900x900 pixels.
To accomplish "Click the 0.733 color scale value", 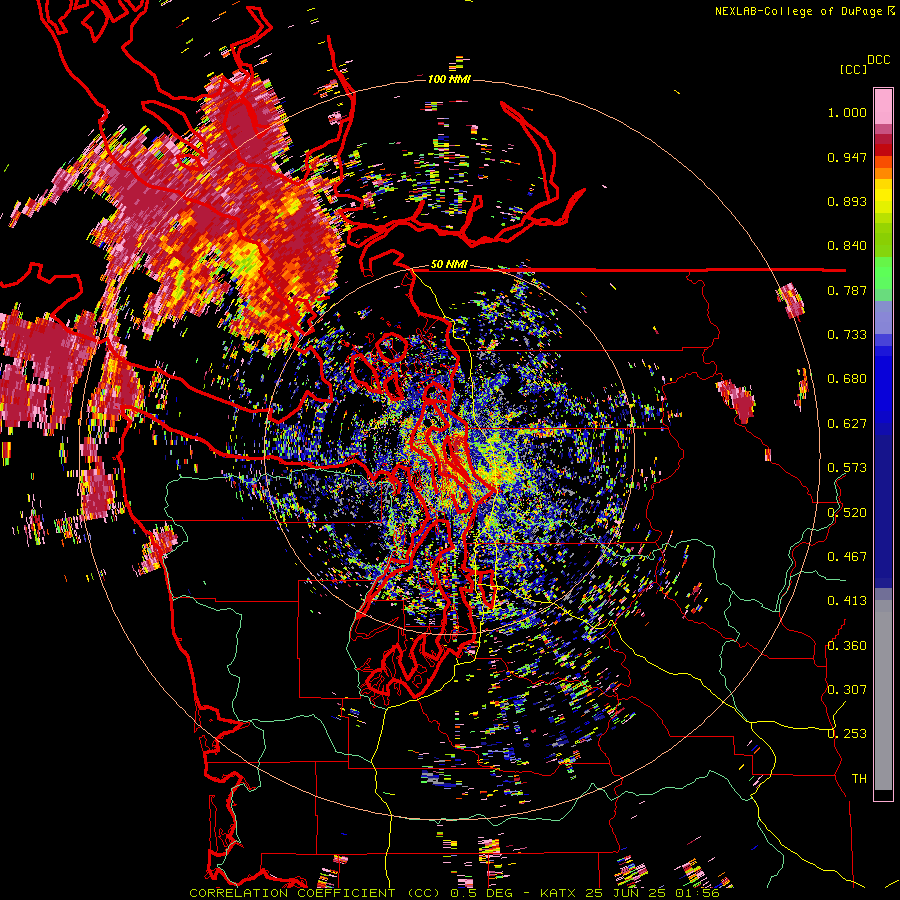I will click(847, 335).
